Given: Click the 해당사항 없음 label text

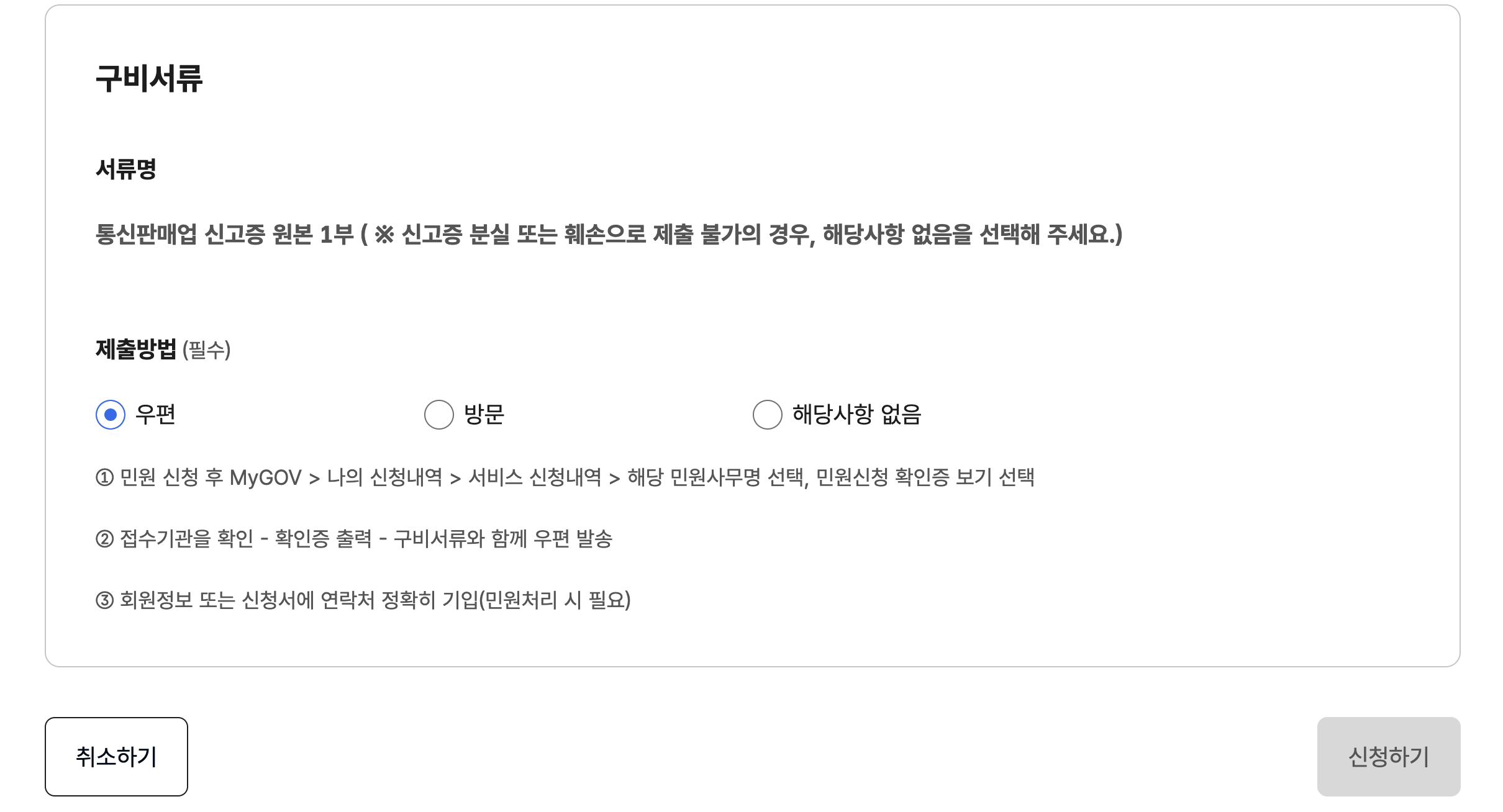Looking at the screenshot, I should 857,415.
